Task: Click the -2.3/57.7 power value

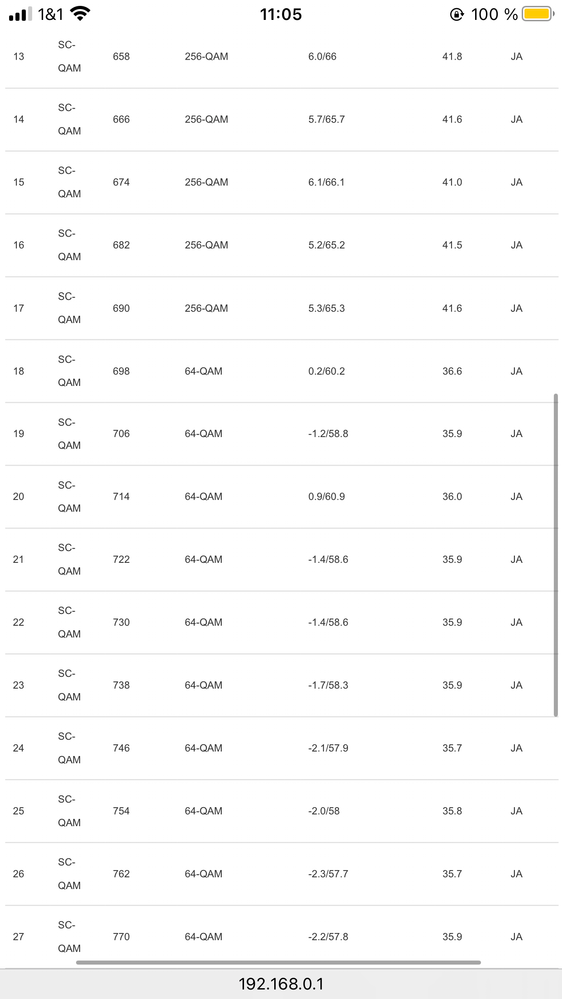Action: [328, 873]
